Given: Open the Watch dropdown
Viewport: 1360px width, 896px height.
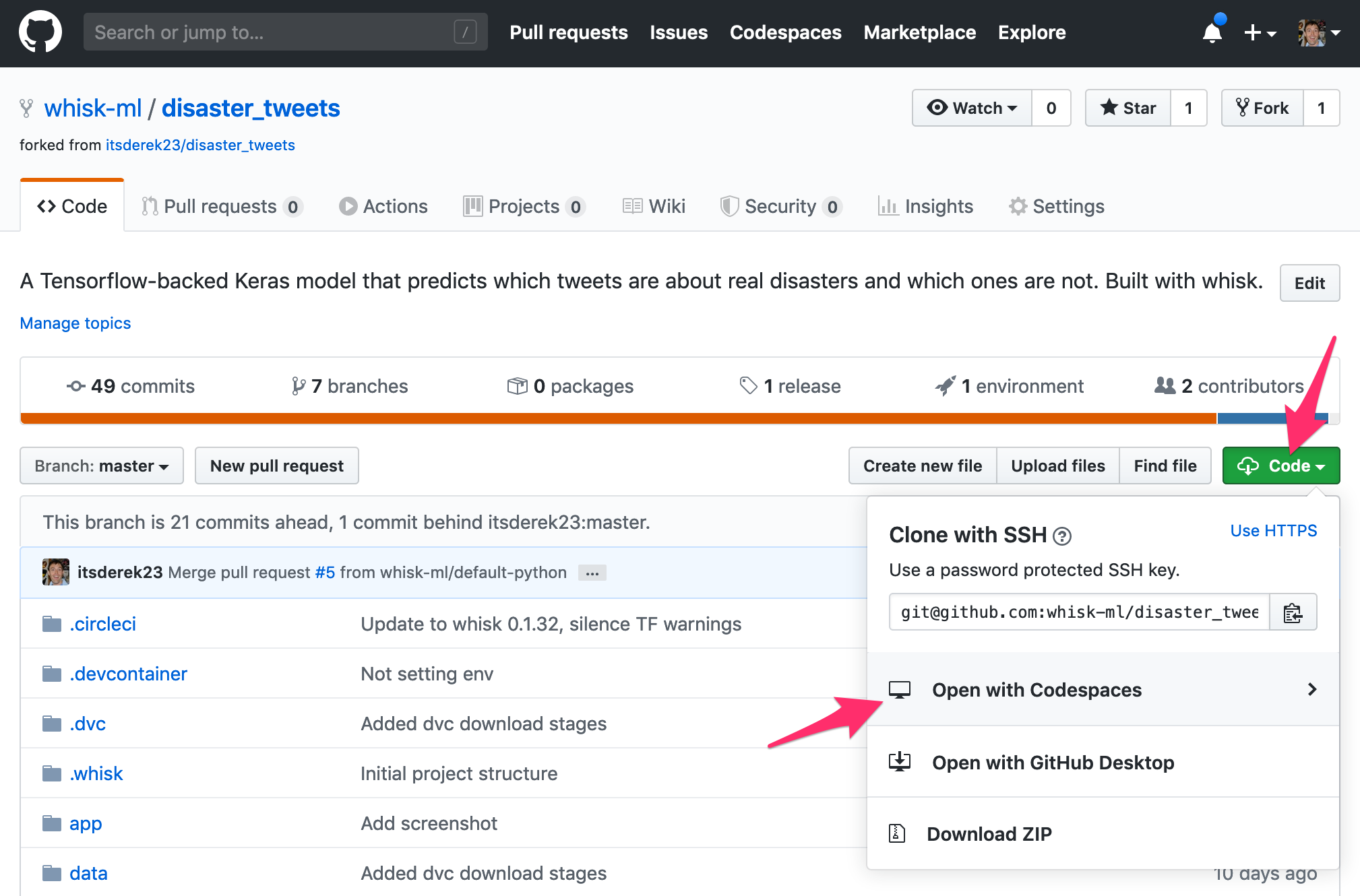Looking at the screenshot, I should pyautogui.click(x=972, y=108).
